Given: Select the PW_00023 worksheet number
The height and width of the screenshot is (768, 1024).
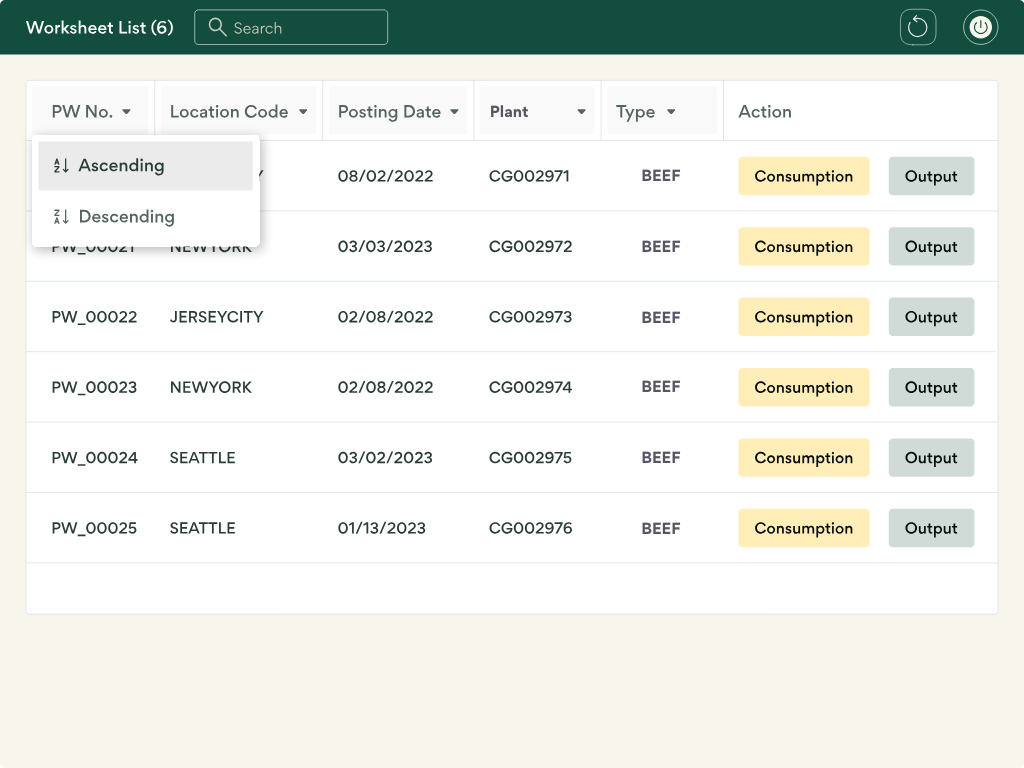Looking at the screenshot, I should (x=94, y=387).
